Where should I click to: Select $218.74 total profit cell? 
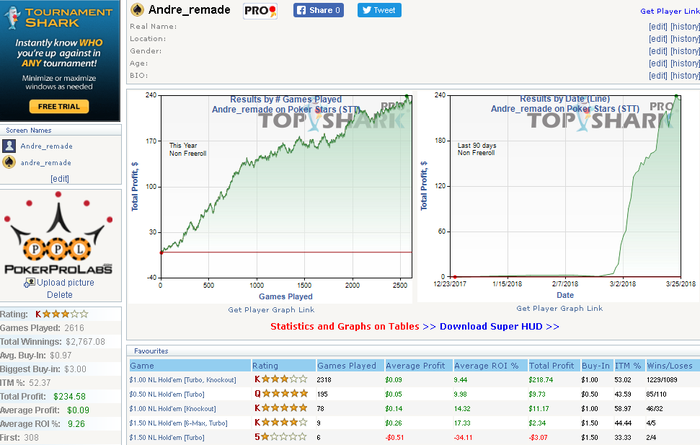[541, 380]
